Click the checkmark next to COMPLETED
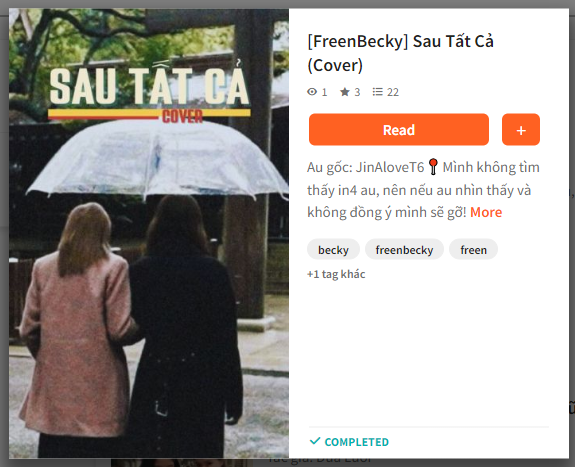575x467 pixels. [x=315, y=441]
